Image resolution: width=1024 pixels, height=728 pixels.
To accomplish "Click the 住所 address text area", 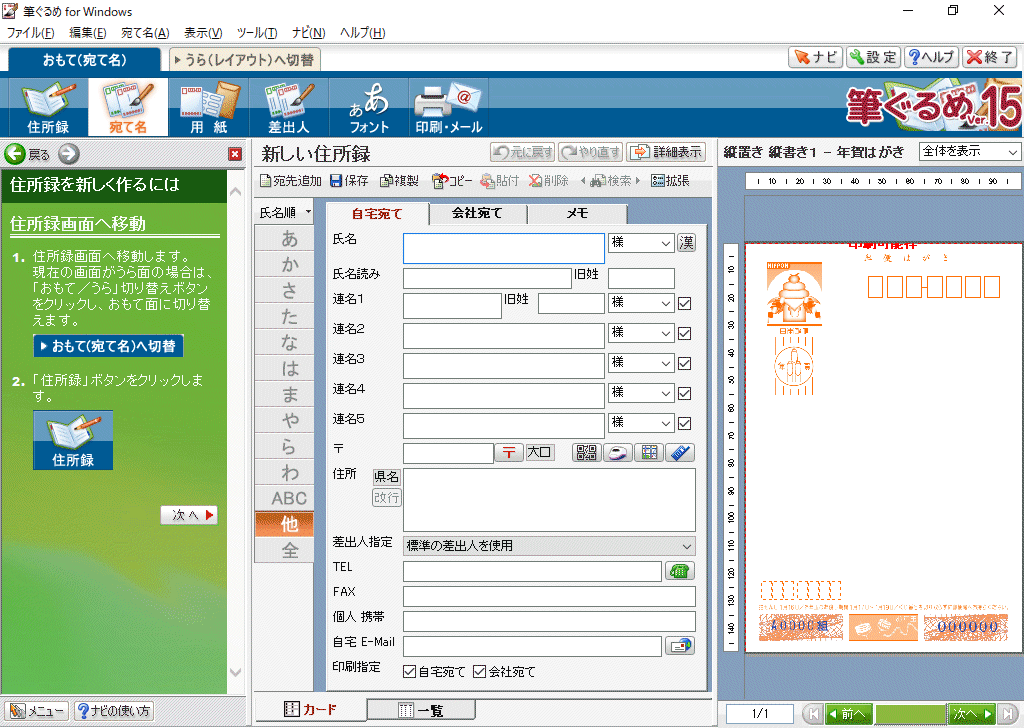I will coord(549,500).
